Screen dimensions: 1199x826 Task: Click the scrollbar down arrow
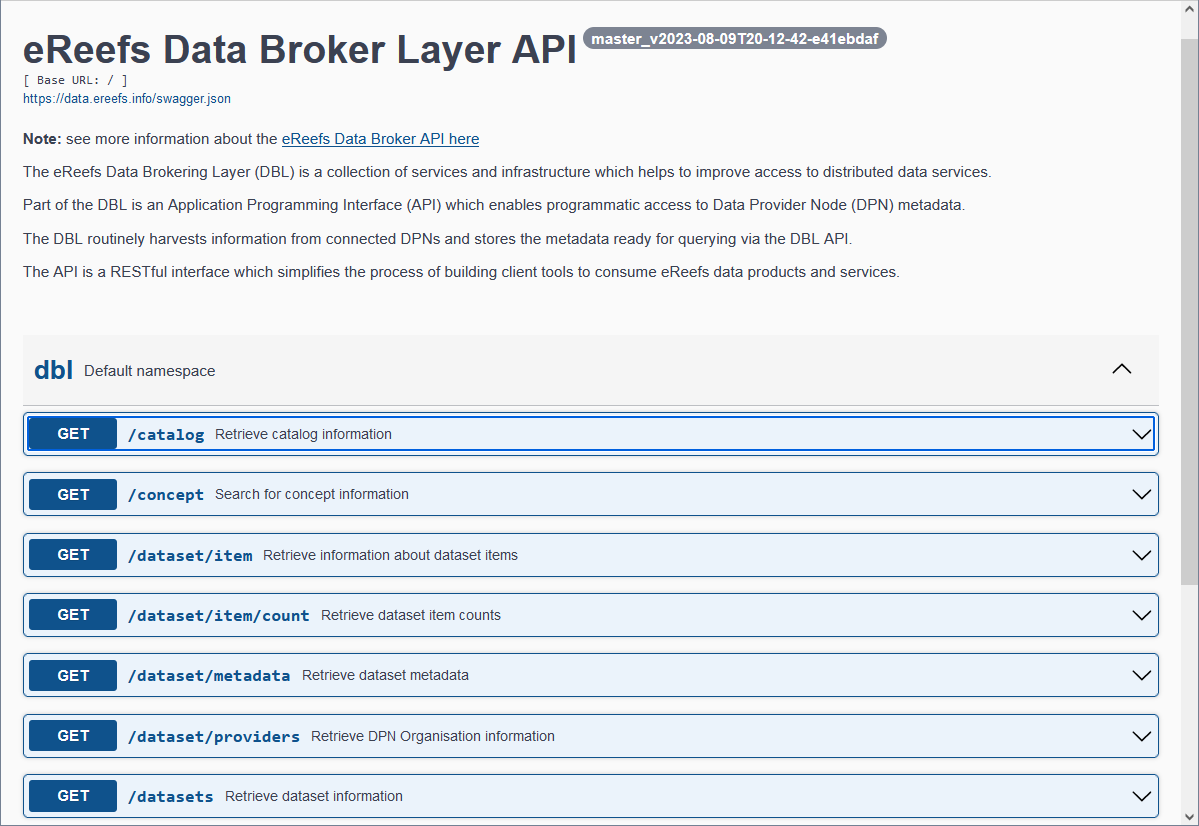(x=1189, y=817)
